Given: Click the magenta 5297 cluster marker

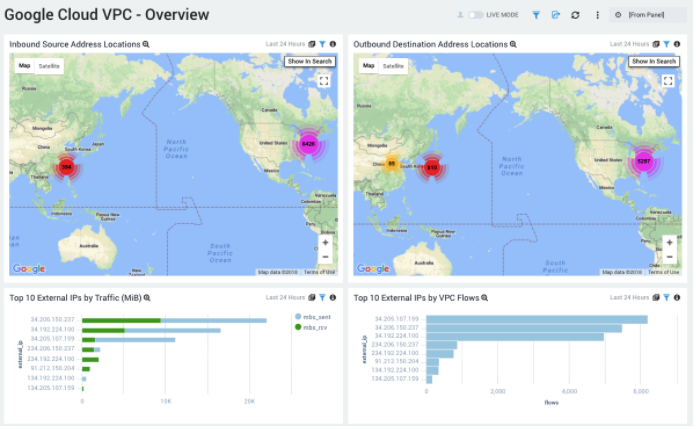Looking at the screenshot, I should pos(644,161).
